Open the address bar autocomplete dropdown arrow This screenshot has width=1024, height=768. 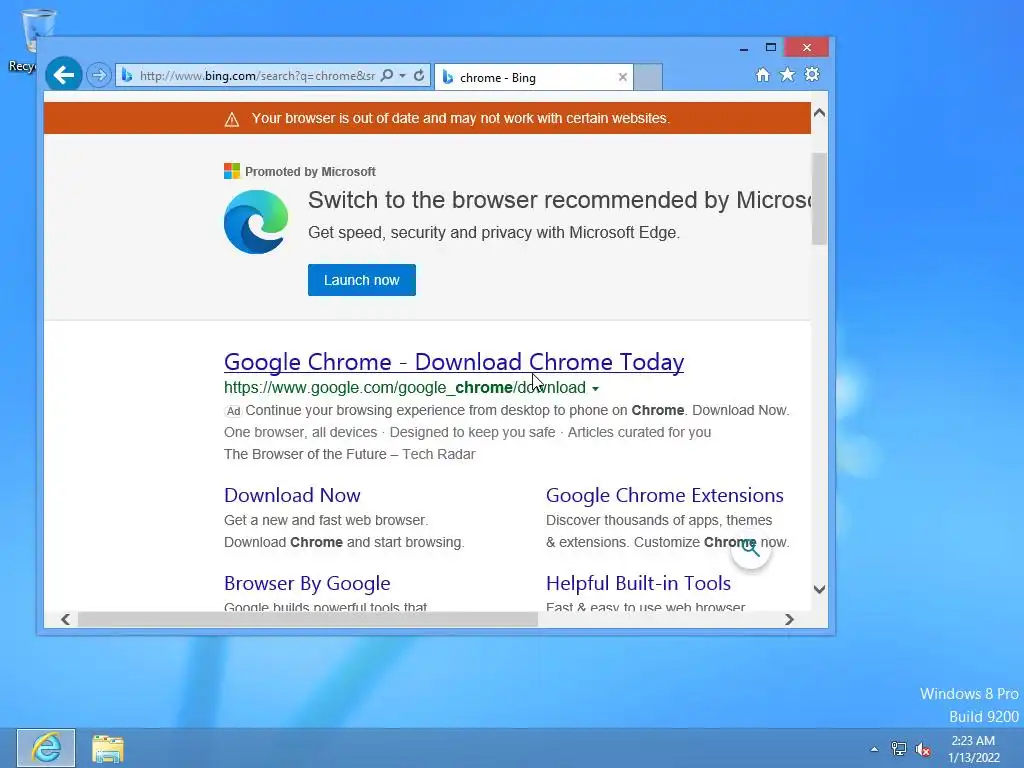[x=402, y=76]
